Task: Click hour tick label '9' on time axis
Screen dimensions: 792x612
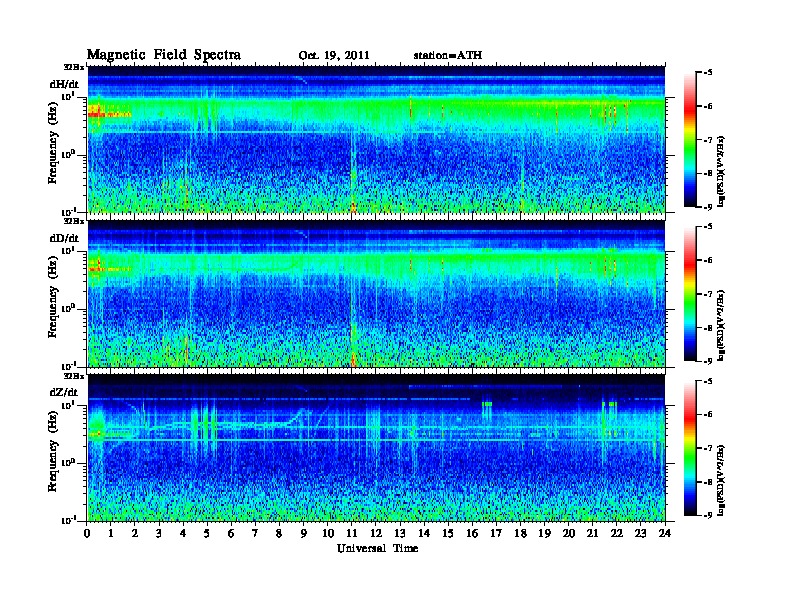Action: [304, 533]
